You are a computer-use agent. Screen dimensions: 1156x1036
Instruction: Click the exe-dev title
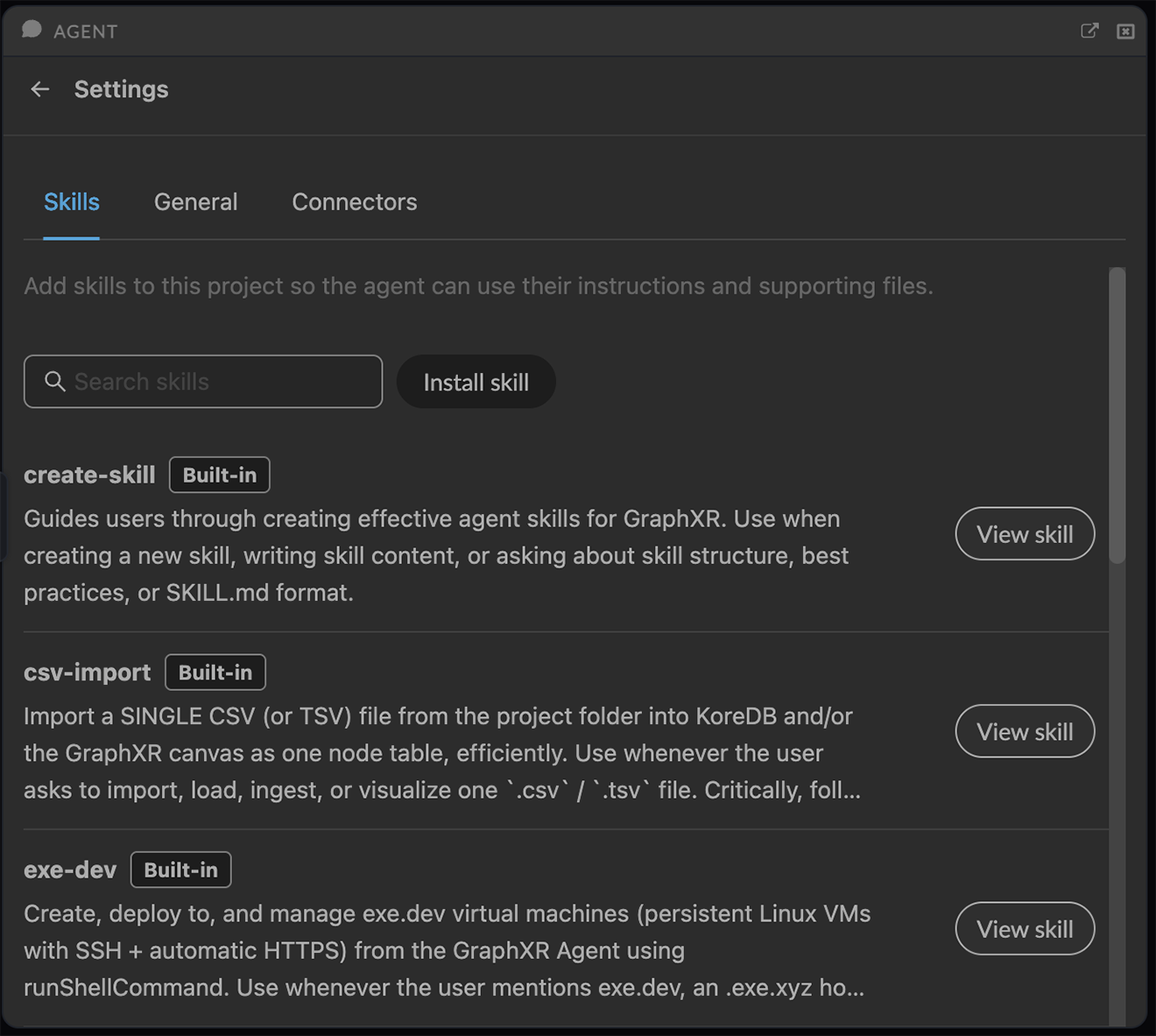[70, 870]
